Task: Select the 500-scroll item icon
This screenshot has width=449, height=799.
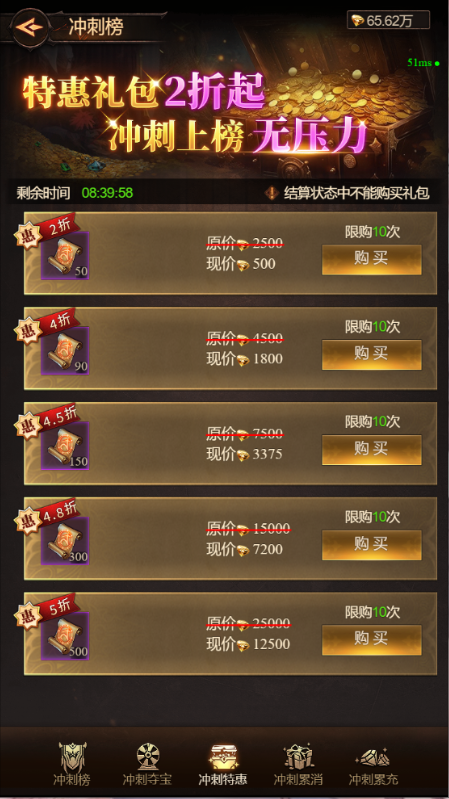Action: [65, 636]
